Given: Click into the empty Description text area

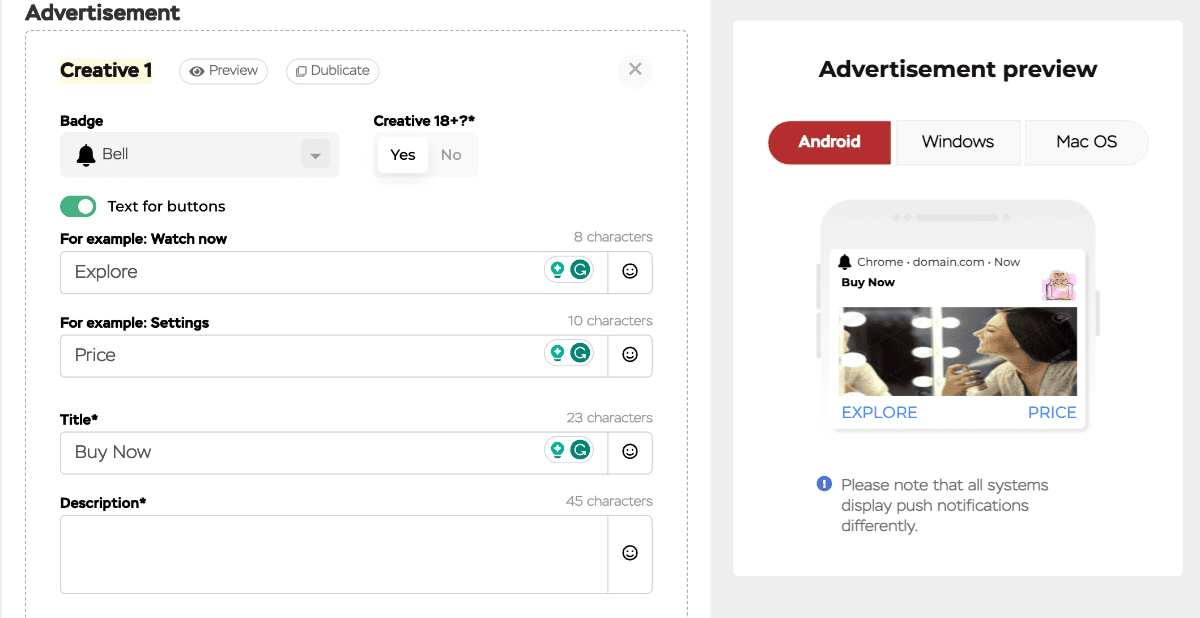Looking at the screenshot, I should point(333,554).
